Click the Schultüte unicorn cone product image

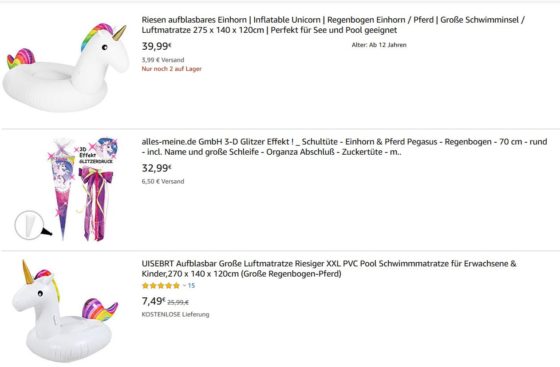coord(61,189)
